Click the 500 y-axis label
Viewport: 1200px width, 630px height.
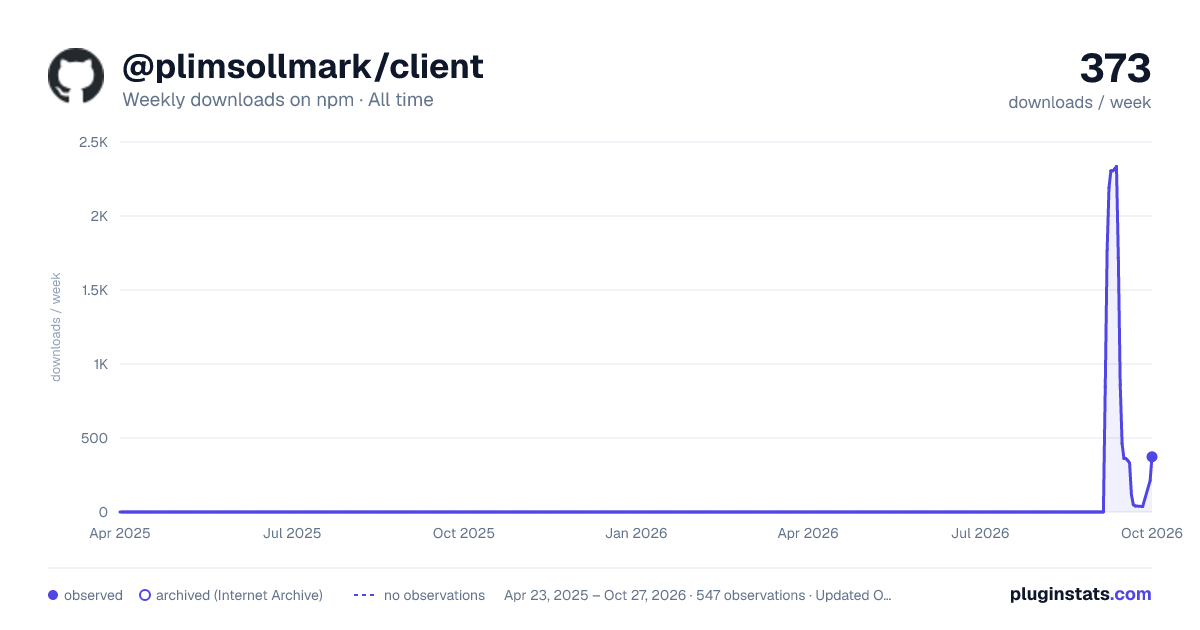point(95,438)
